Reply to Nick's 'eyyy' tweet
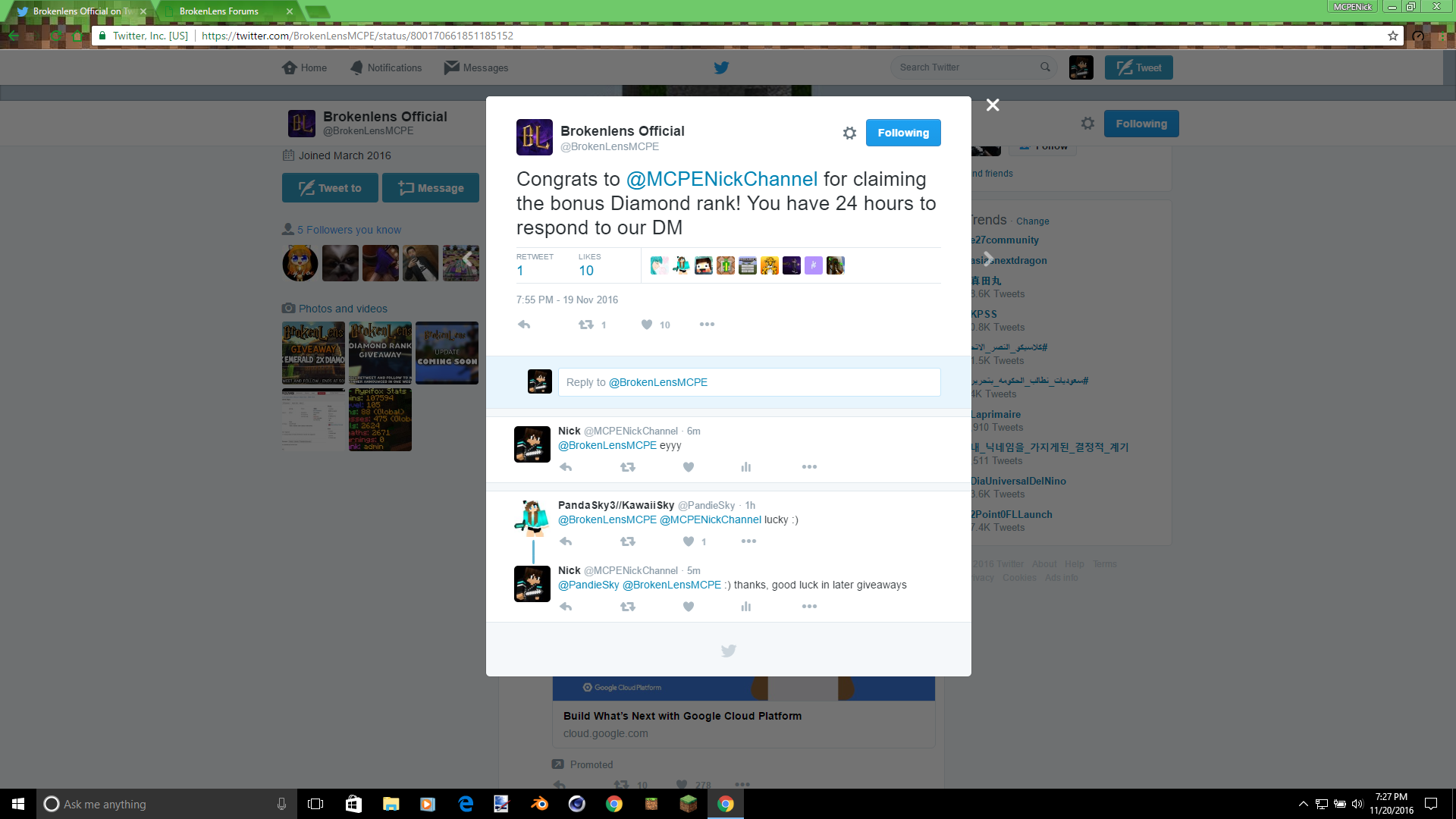The height and width of the screenshot is (819, 1456). click(x=566, y=467)
